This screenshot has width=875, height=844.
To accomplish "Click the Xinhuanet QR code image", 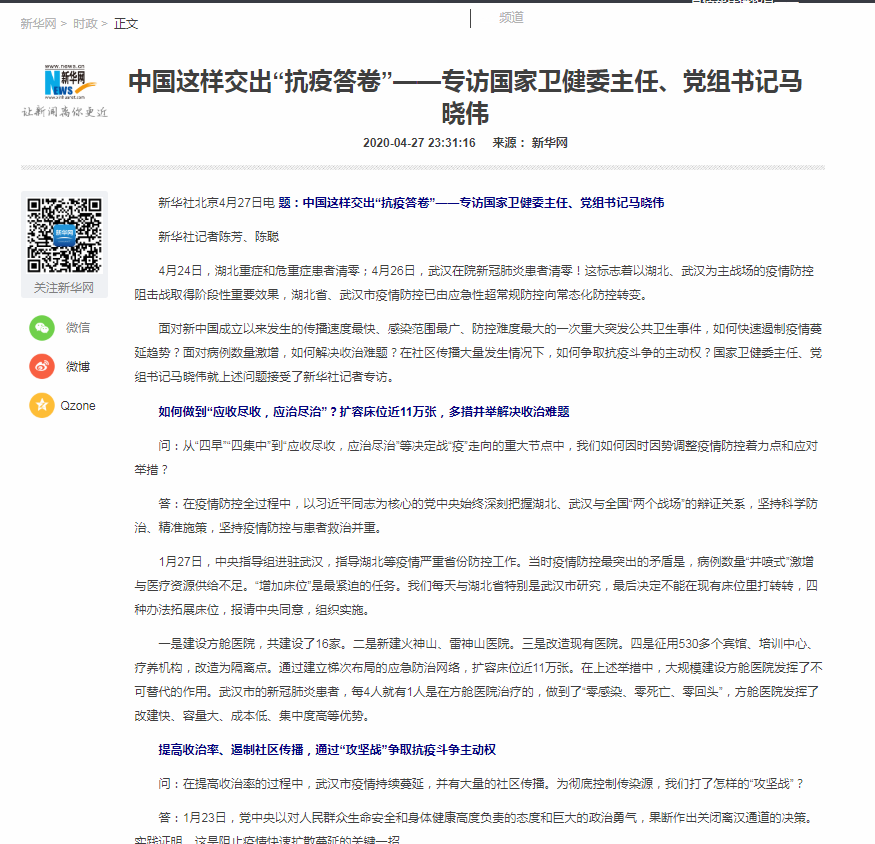I will (64, 235).
